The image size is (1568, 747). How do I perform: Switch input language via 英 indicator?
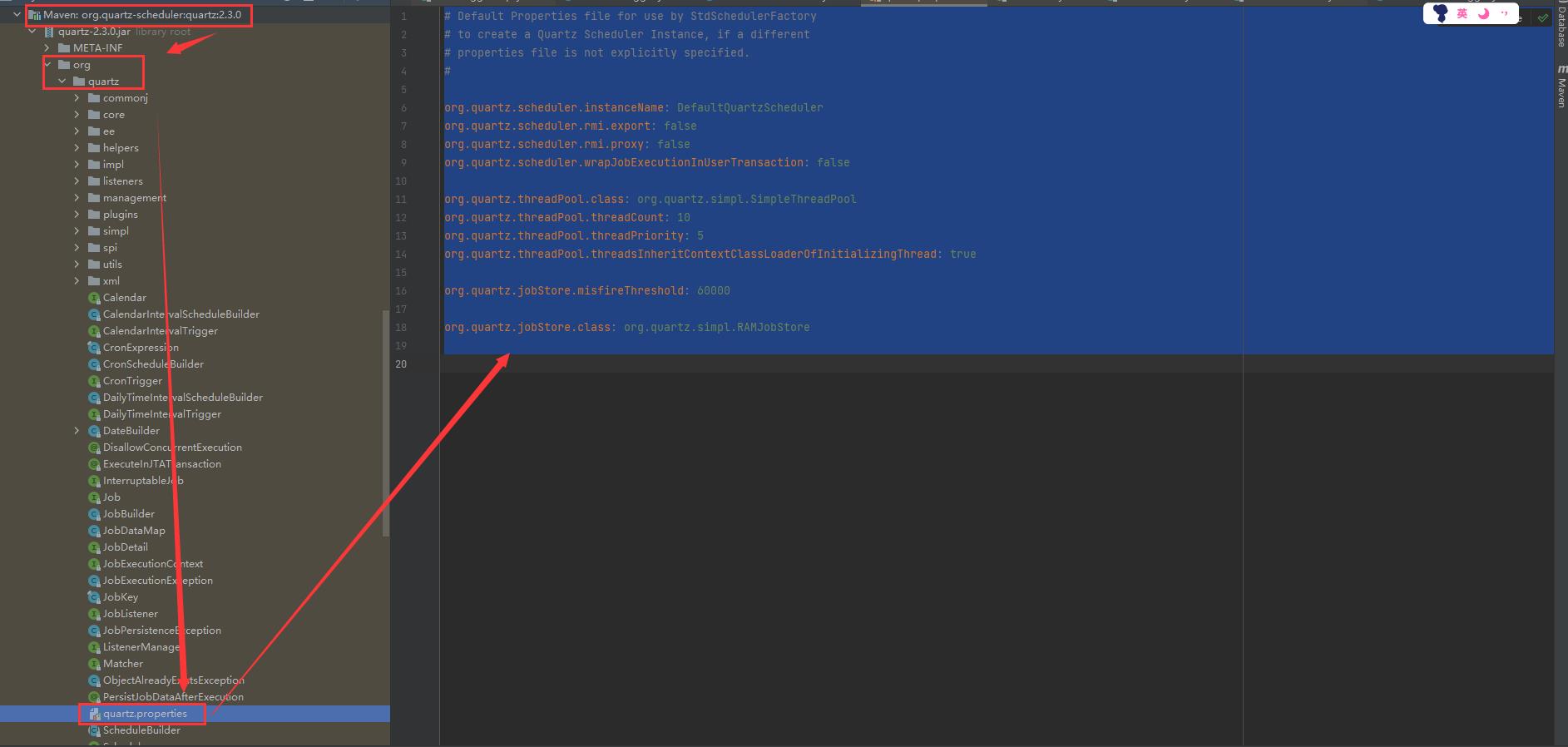pos(1462,13)
